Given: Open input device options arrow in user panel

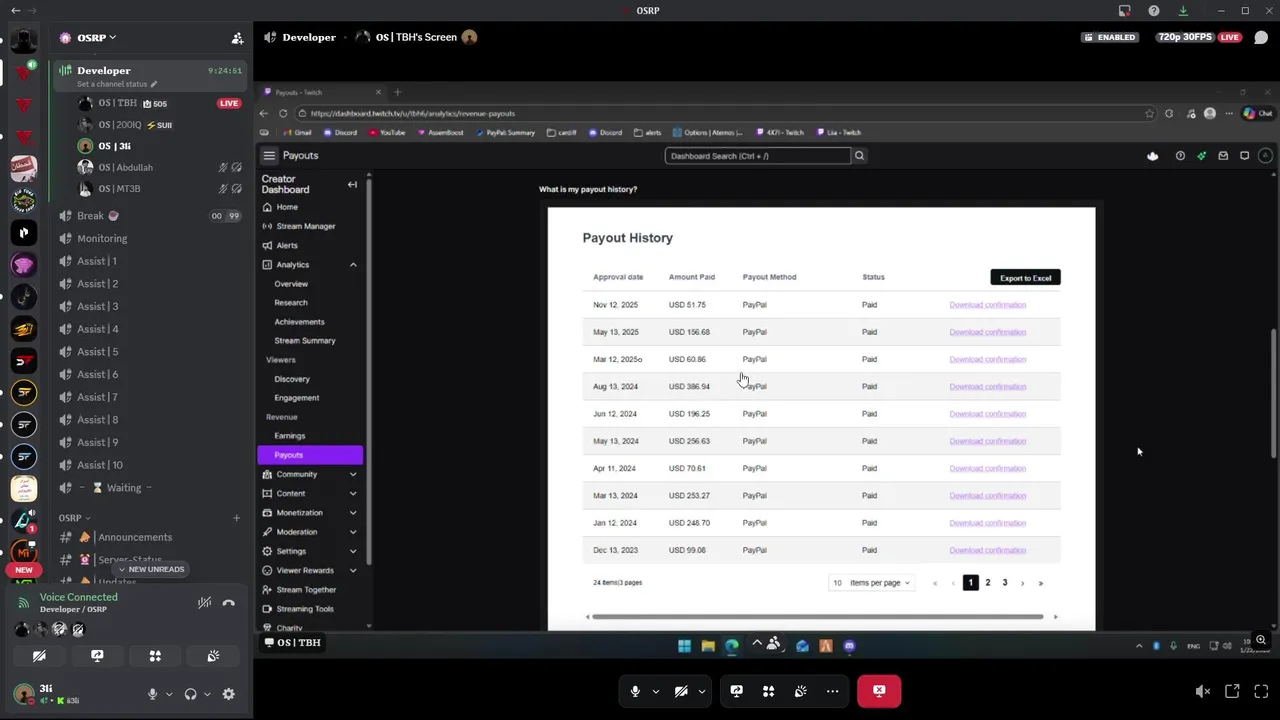Looking at the screenshot, I should tap(168, 694).
